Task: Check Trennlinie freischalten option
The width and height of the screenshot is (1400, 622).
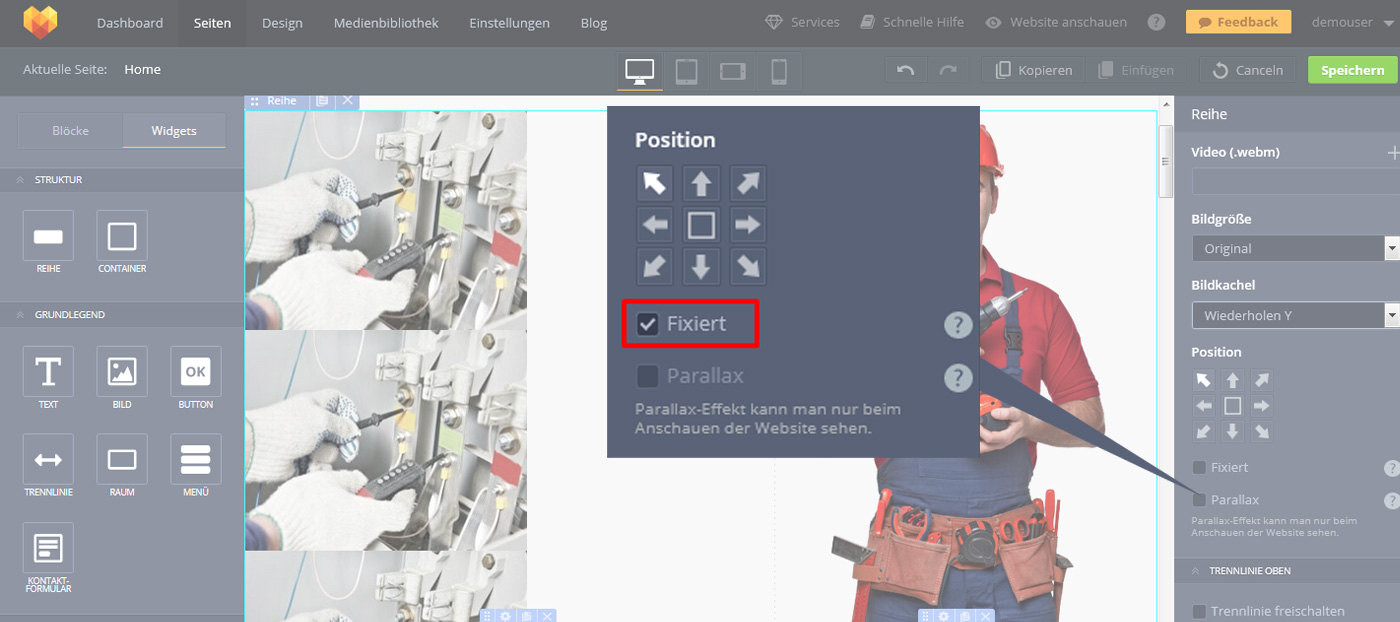Action: click(1199, 611)
